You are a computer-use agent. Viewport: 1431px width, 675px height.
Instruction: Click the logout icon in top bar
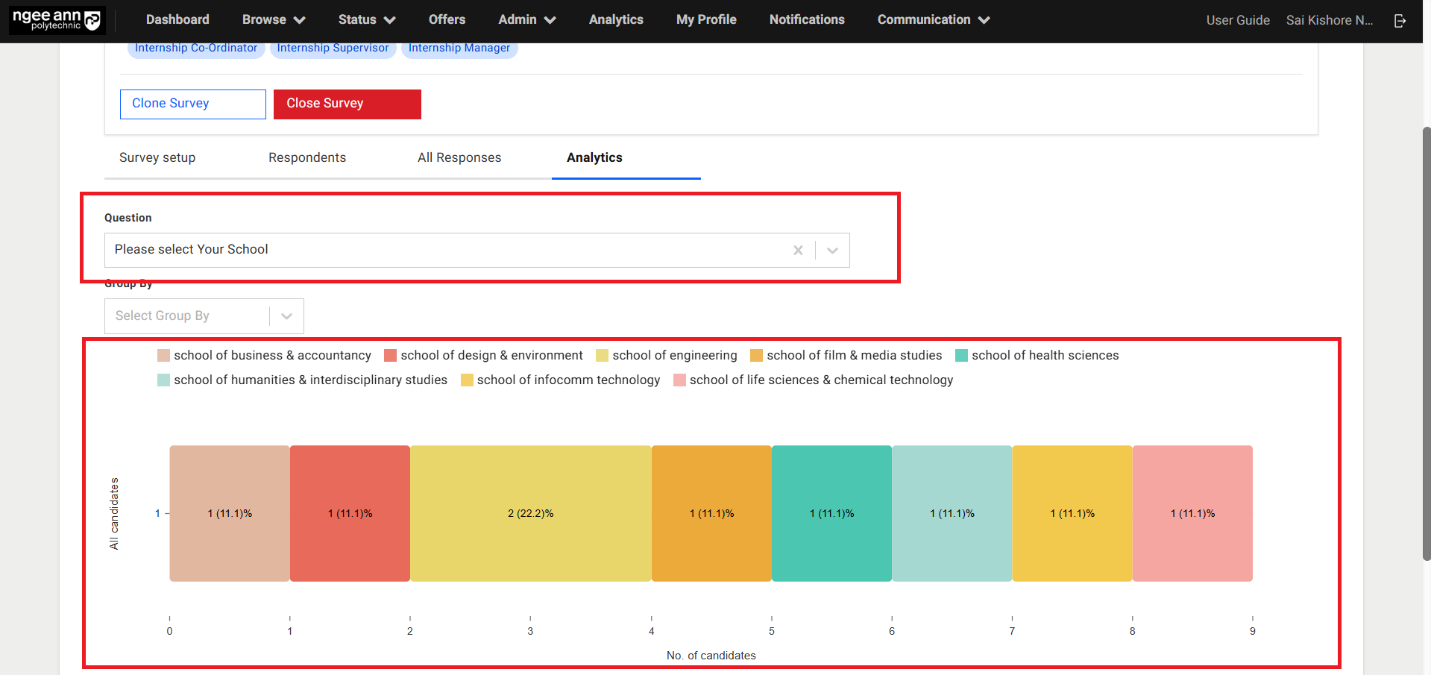click(x=1400, y=20)
